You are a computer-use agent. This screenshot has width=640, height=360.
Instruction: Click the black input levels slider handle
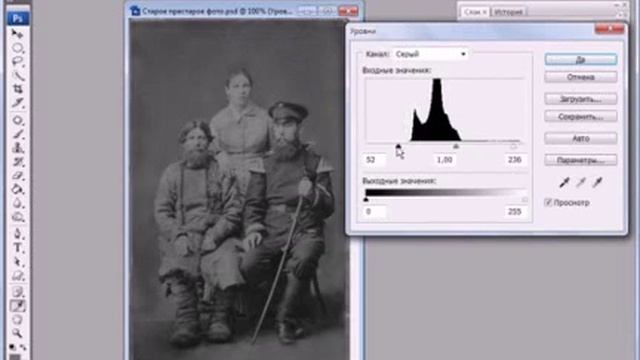click(398, 146)
